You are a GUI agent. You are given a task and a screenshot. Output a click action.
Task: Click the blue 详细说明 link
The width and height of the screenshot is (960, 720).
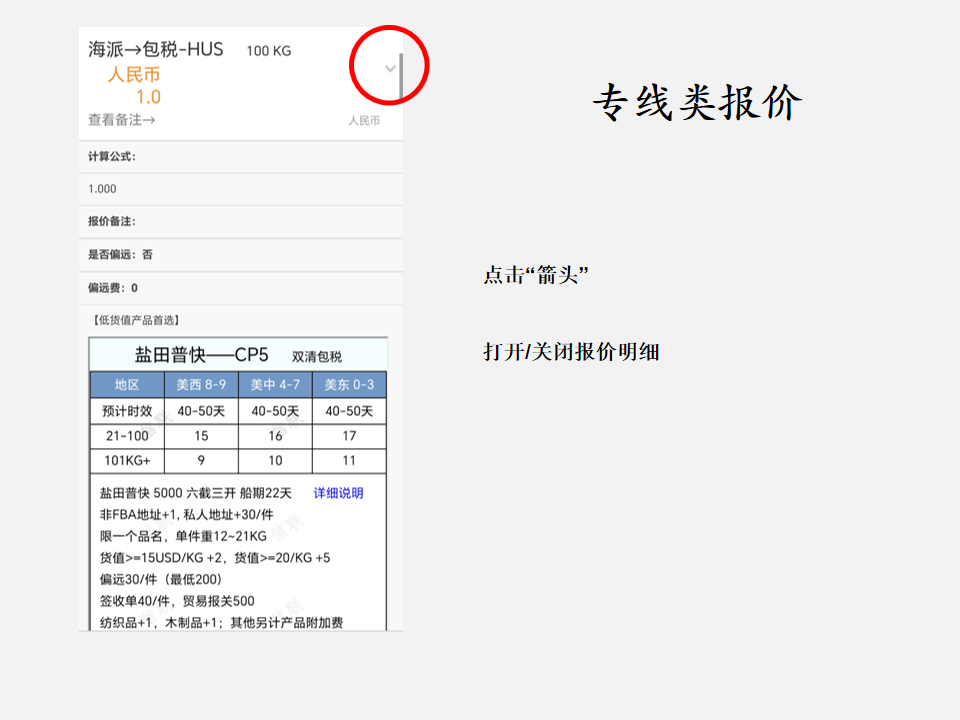click(338, 493)
